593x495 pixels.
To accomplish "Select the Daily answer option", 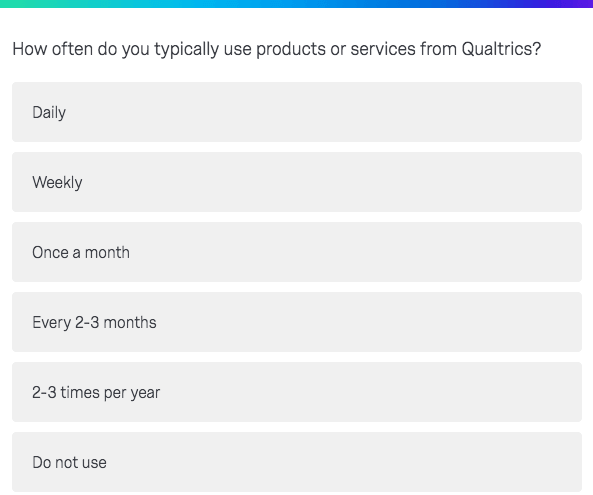I will click(x=297, y=112).
